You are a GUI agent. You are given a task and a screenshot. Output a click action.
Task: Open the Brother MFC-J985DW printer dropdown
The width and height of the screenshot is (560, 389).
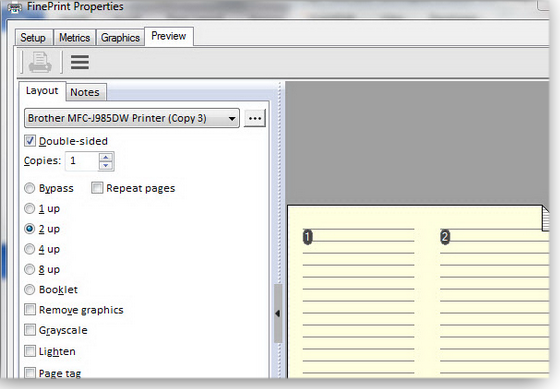[x=132, y=118]
